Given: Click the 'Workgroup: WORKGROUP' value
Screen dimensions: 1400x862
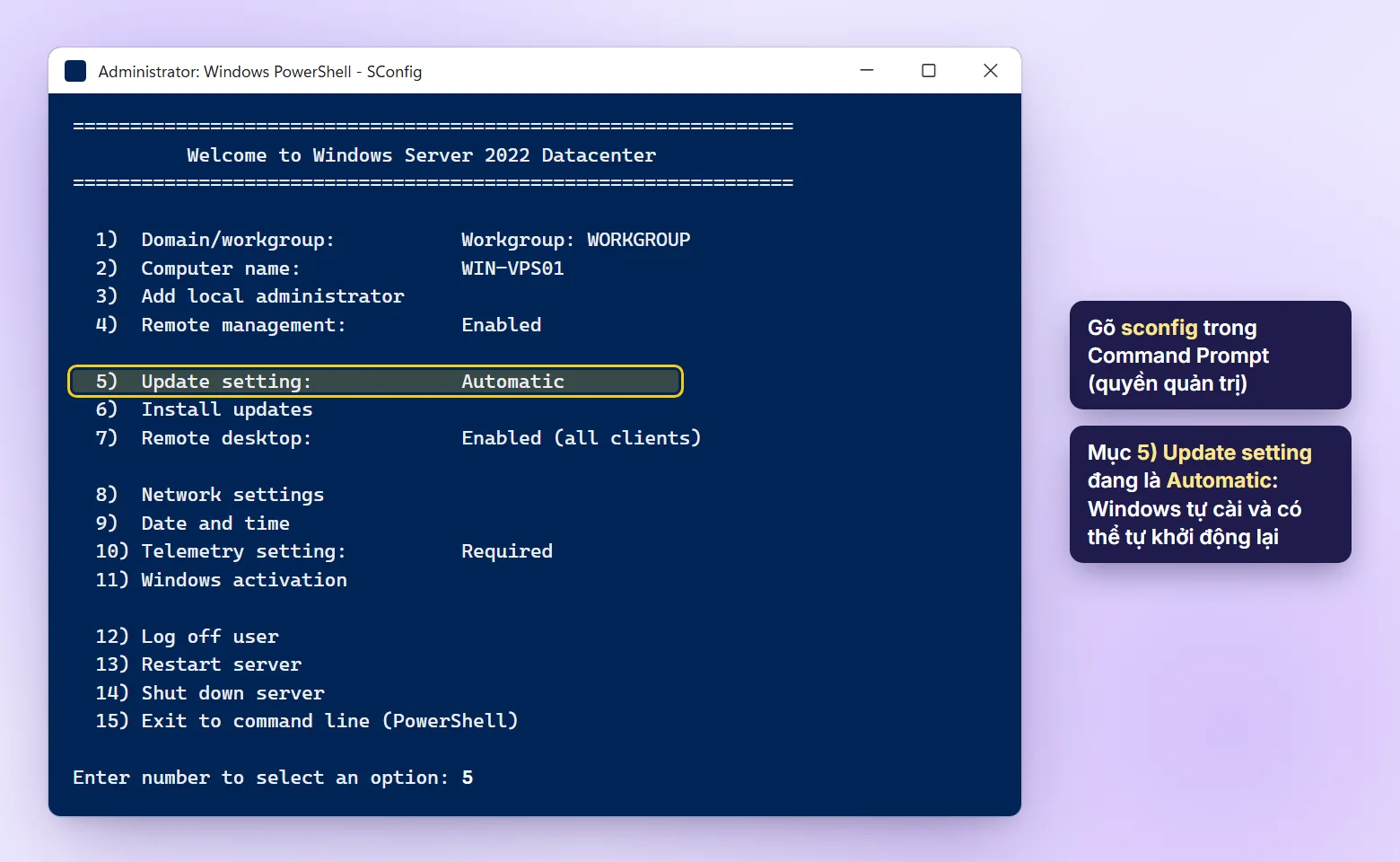Looking at the screenshot, I should (576, 240).
